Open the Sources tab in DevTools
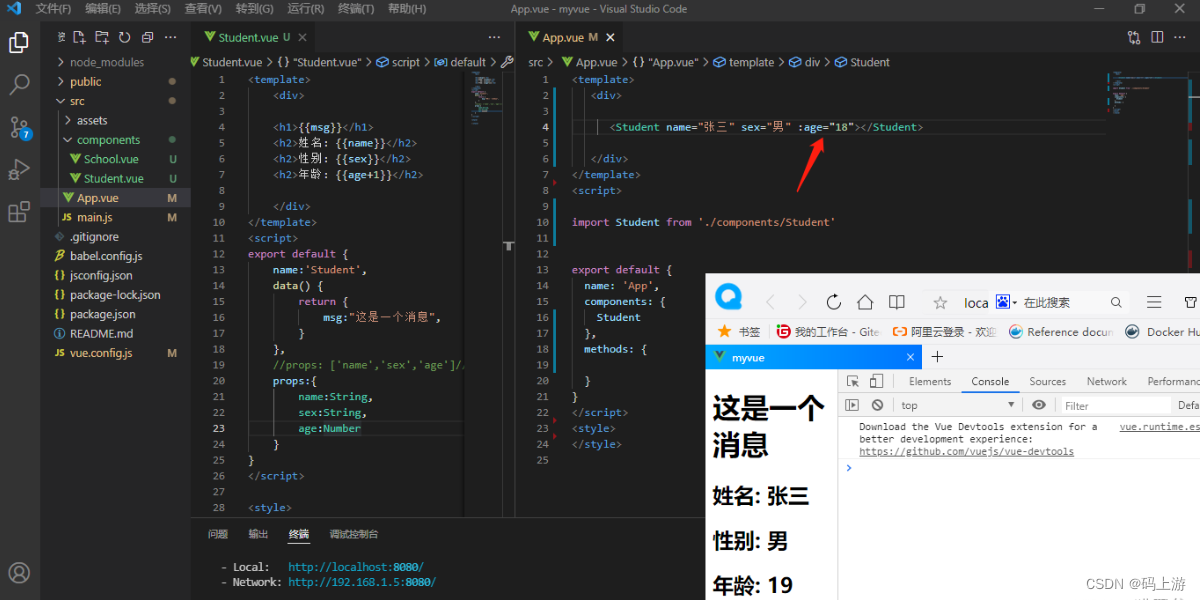 [1048, 381]
